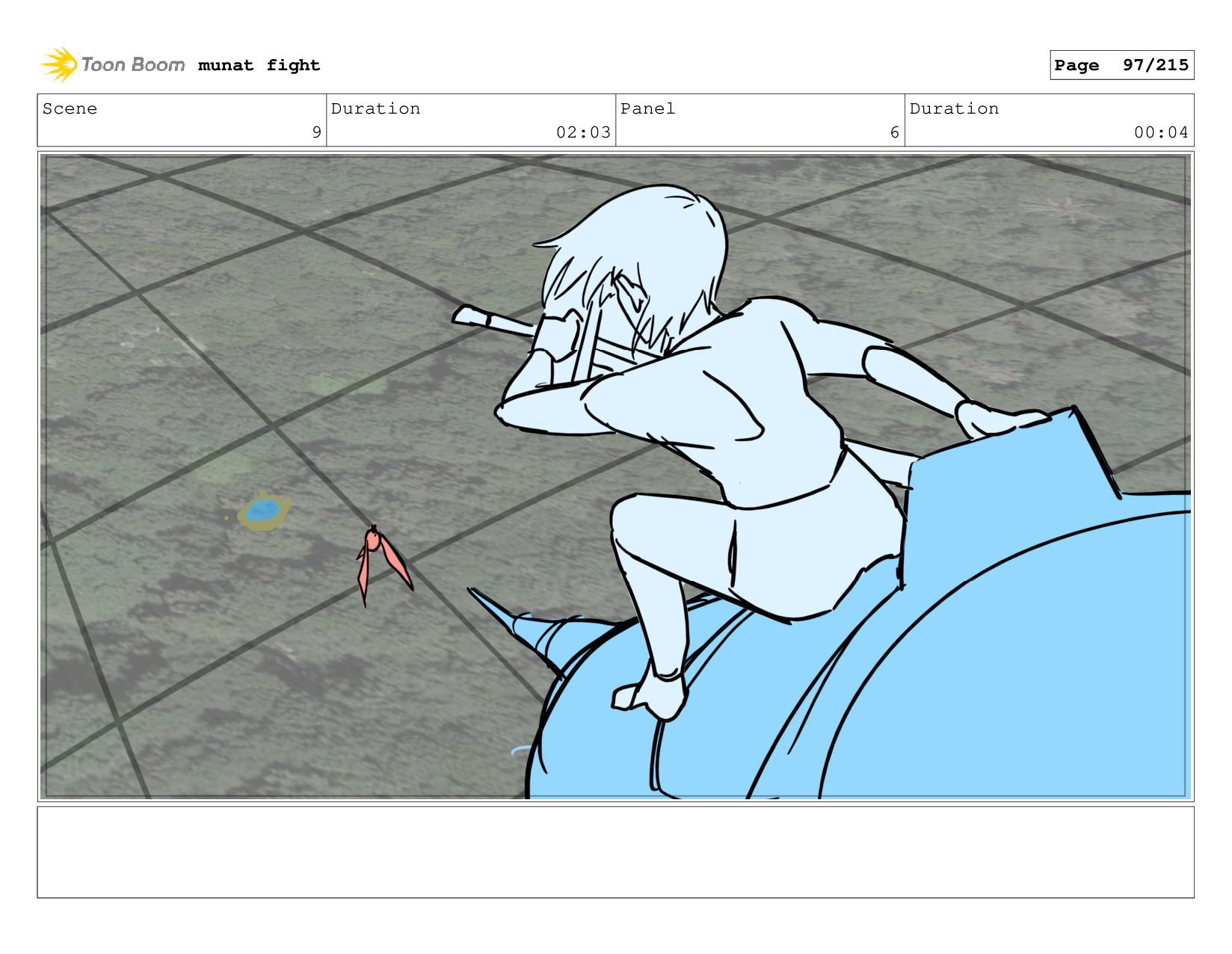Click the empty notes box below the panel
Image resolution: width=1232 pixels, height=954 pixels.
[615, 852]
